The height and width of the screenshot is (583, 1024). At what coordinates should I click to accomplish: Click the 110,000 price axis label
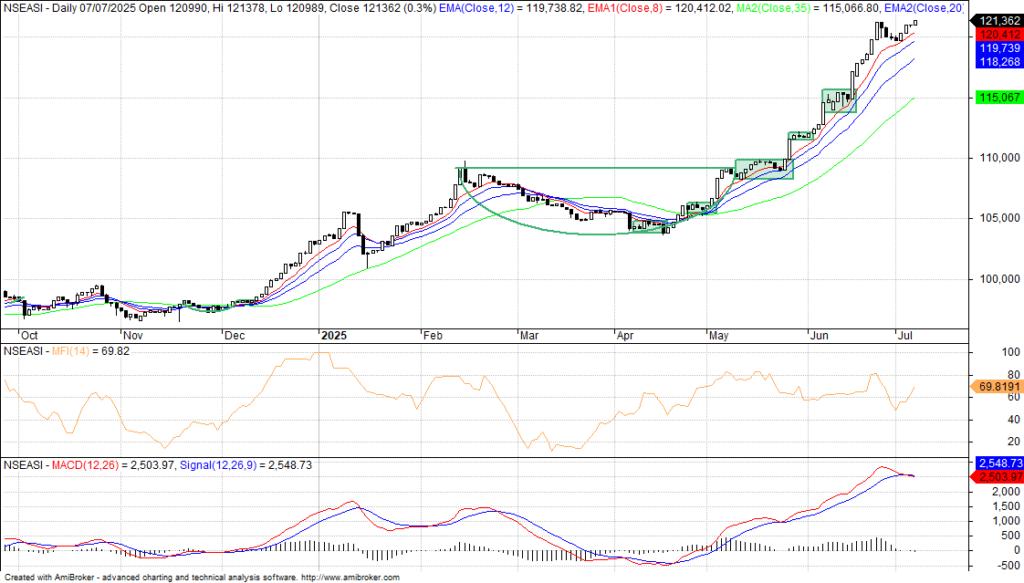[993, 158]
